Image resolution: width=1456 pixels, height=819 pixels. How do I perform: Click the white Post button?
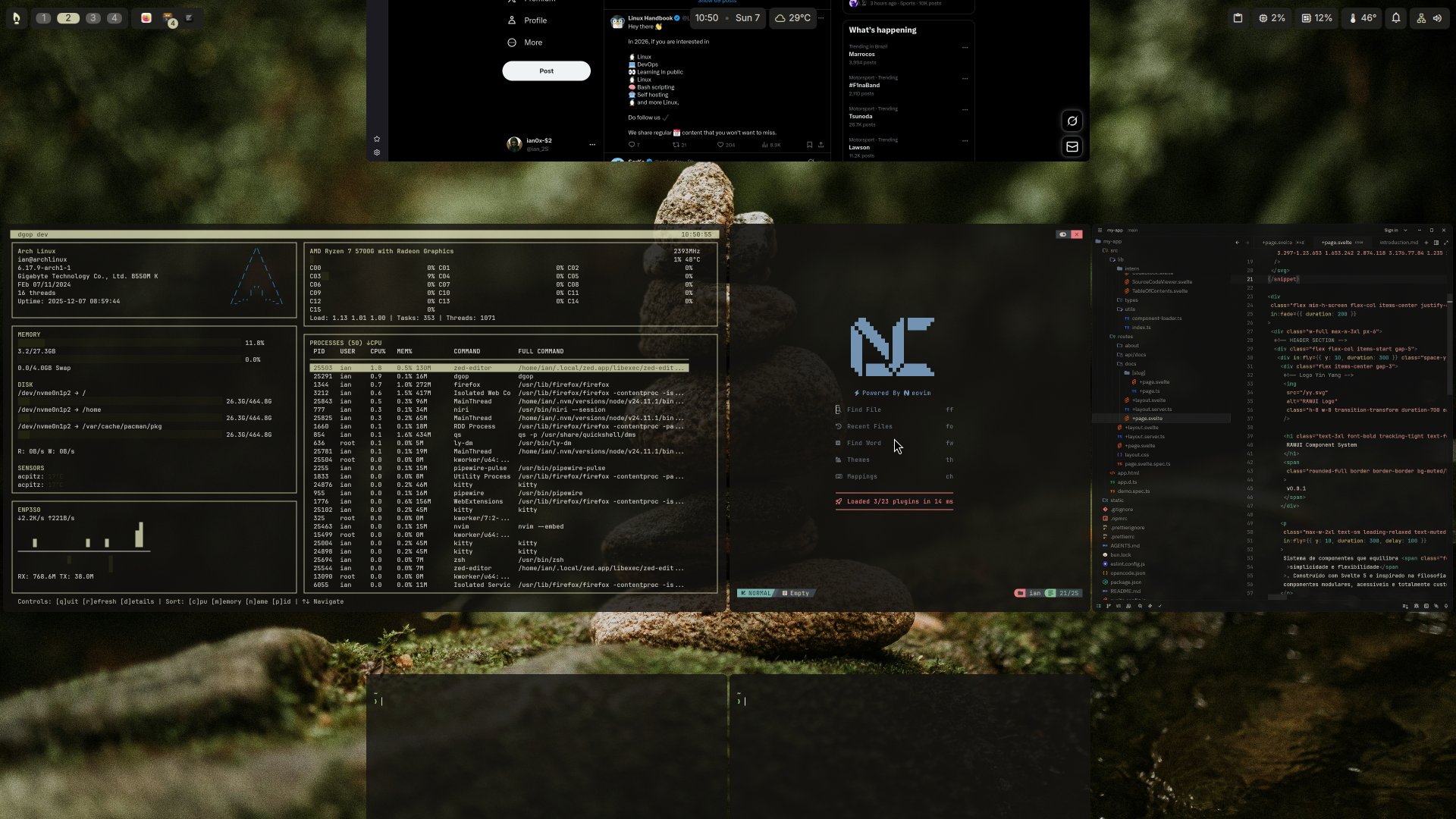[x=546, y=71]
